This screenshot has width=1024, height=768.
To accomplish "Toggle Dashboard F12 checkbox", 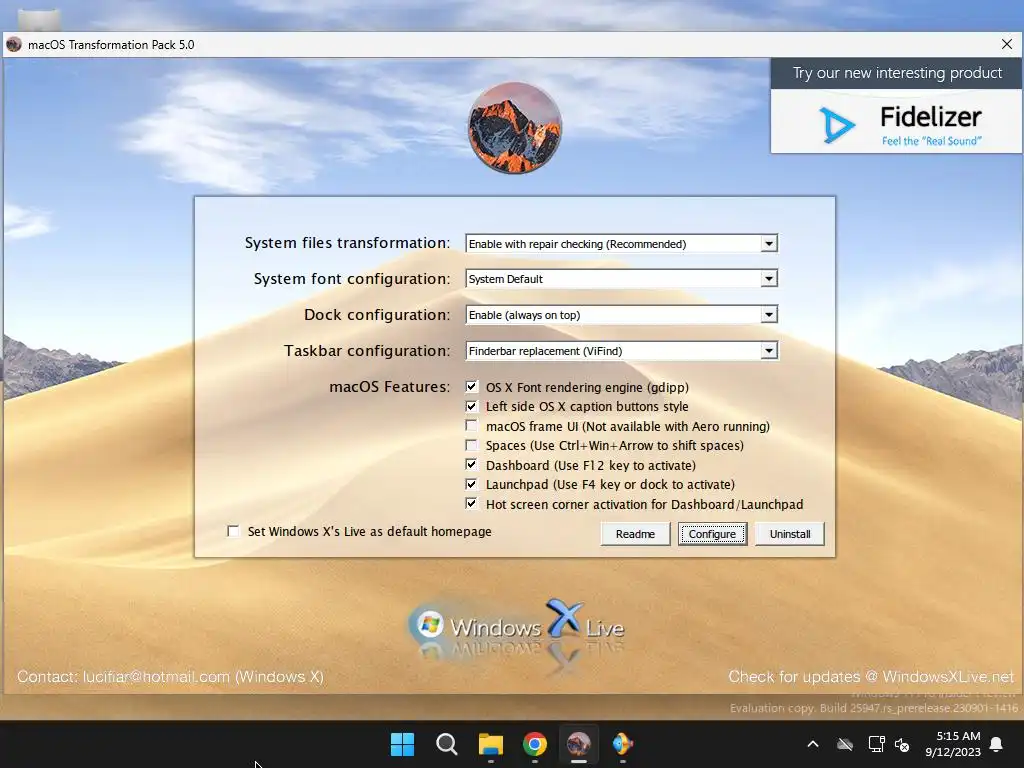I will tap(472, 465).
